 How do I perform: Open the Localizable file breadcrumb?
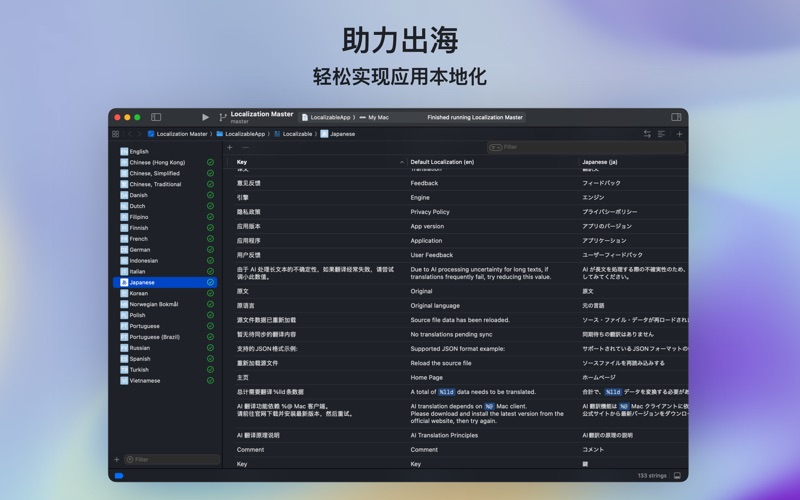point(293,134)
